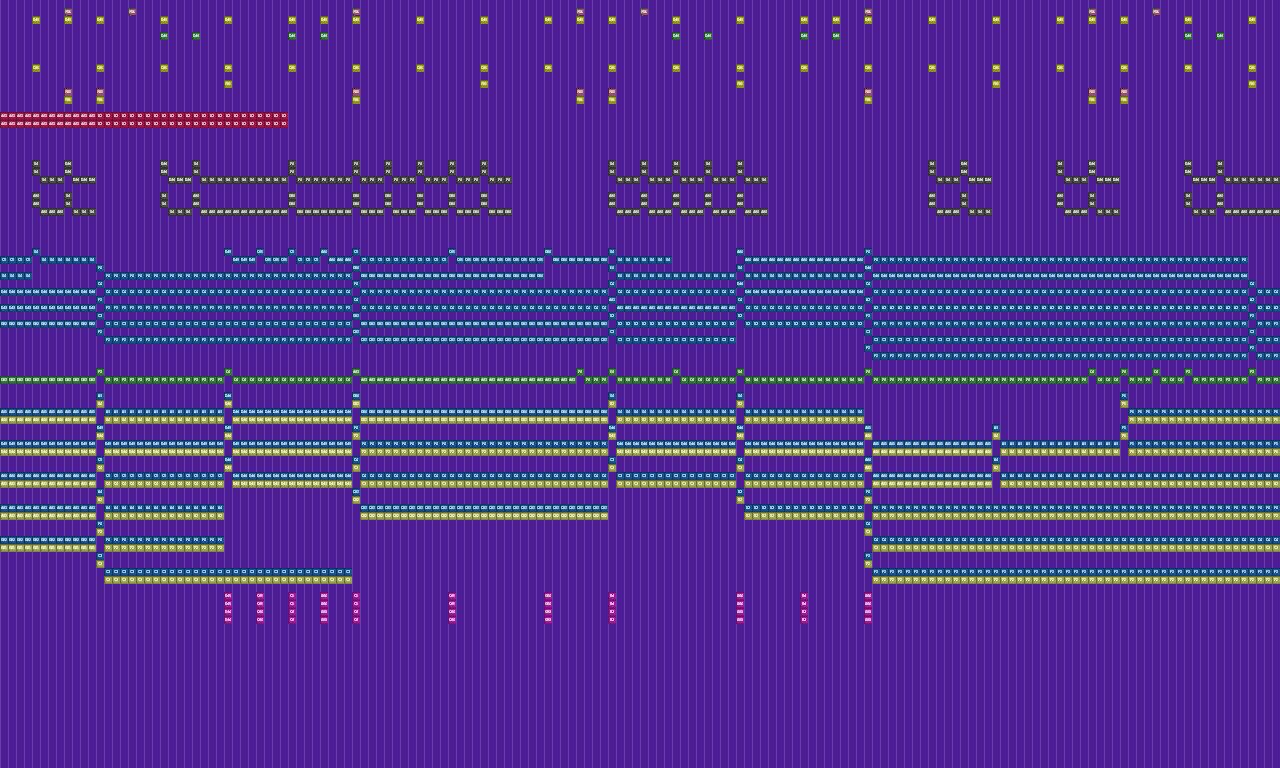Click the rightmost pink note at top edge
1280x768 pixels.
(x=1156, y=12)
